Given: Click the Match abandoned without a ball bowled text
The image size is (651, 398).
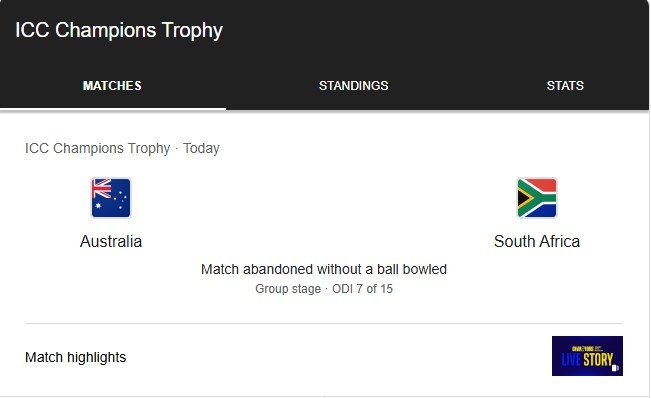Looking at the screenshot, I should click(324, 269).
